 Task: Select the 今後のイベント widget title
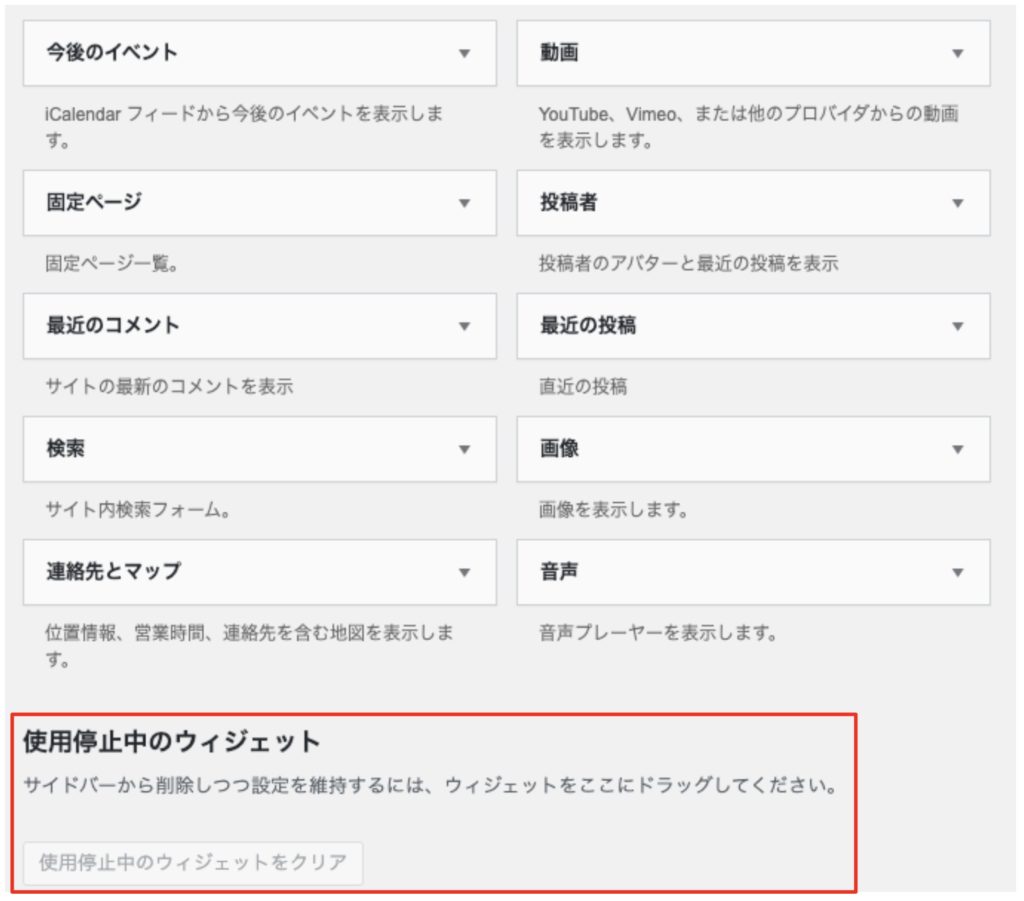click(112, 53)
